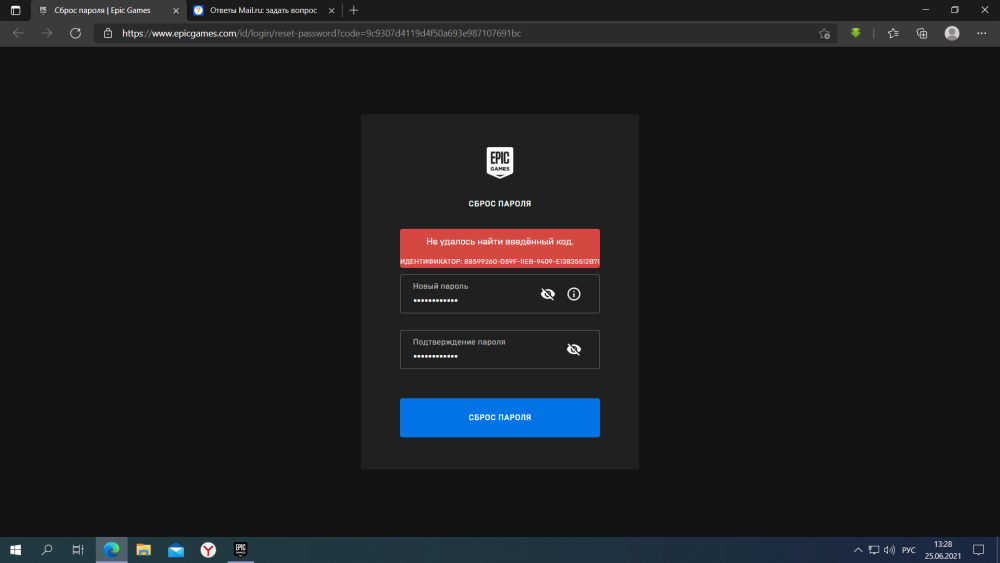
Task: Open Edge settings and more menu
Action: click(982, 33)
